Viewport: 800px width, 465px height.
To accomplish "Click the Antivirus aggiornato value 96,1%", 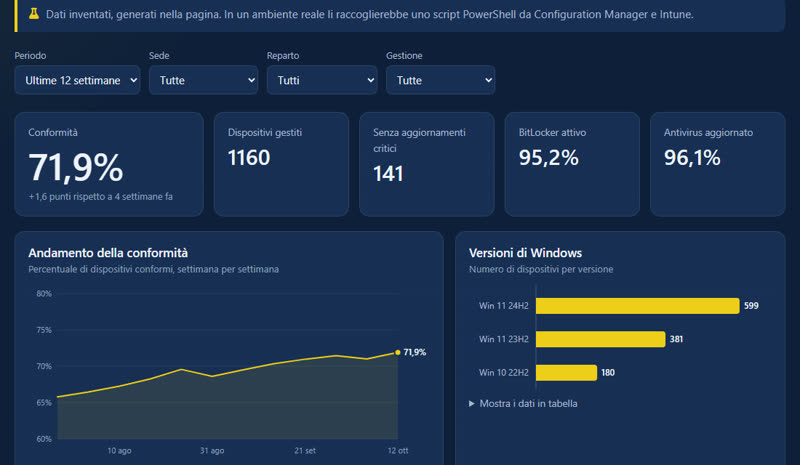I will [x=692, y=158].
